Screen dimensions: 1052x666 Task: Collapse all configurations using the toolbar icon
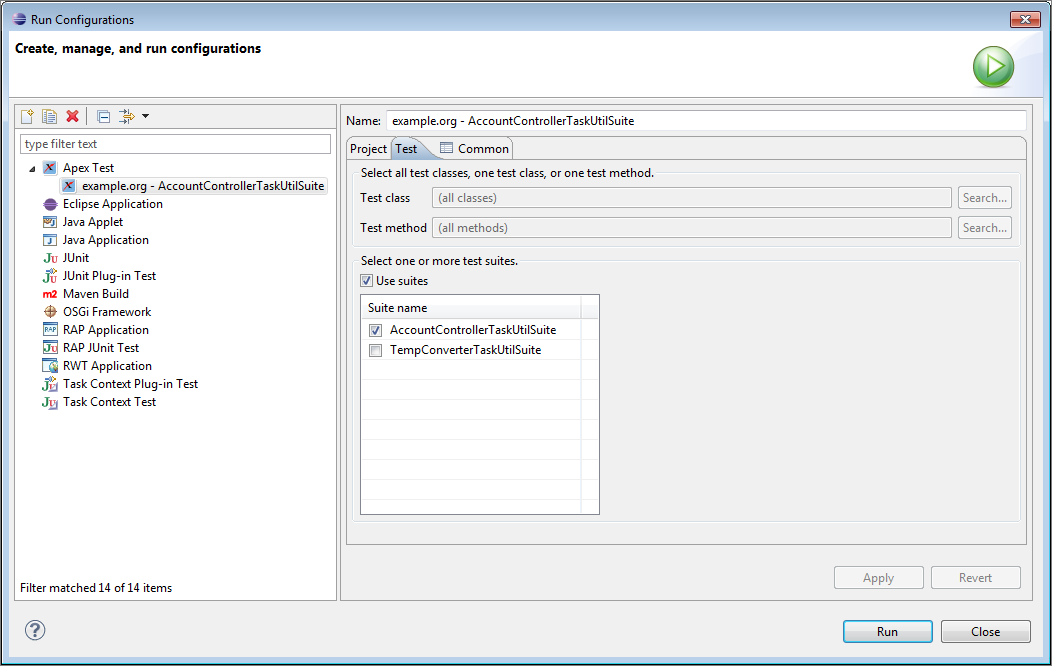pyautogui.click(x=103, y=116)
